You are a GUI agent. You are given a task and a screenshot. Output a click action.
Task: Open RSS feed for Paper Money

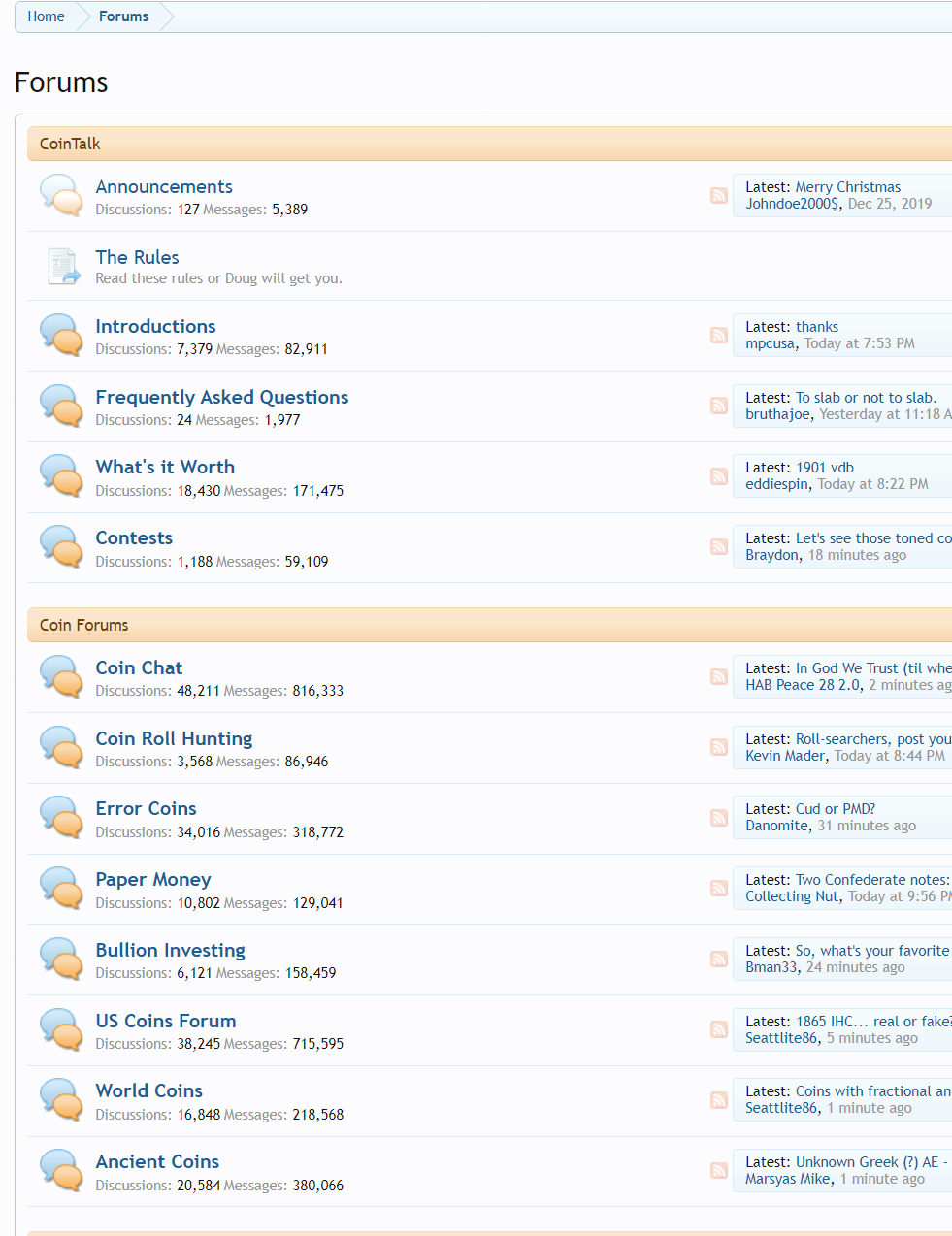click(x=719, y=889)
